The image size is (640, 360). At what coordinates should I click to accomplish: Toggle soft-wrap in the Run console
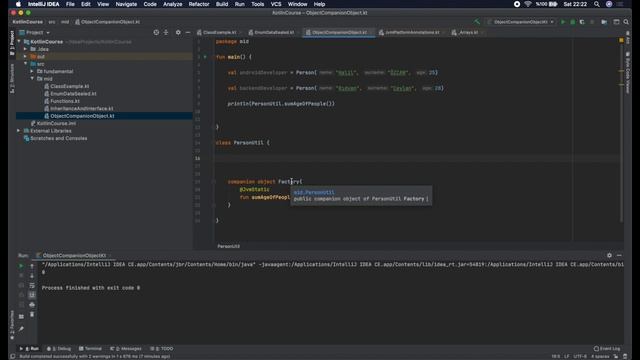pyautogui.click(x=32, y=285)
